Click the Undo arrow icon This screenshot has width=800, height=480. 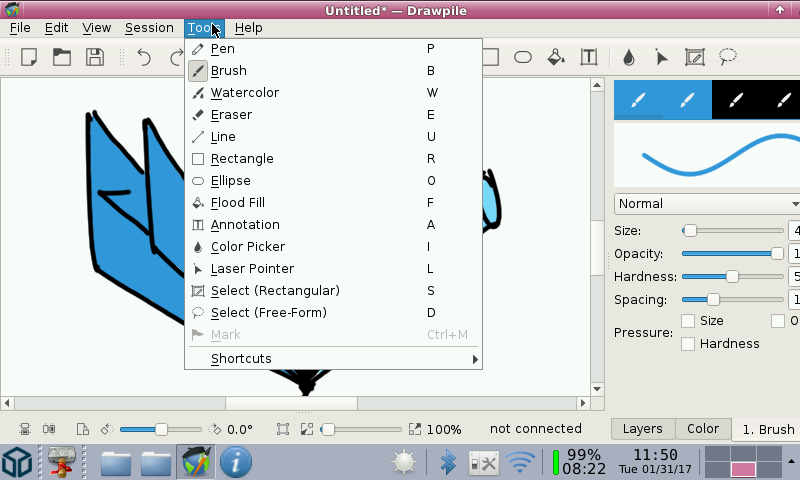pyautogui.click(x=145, y=57)
